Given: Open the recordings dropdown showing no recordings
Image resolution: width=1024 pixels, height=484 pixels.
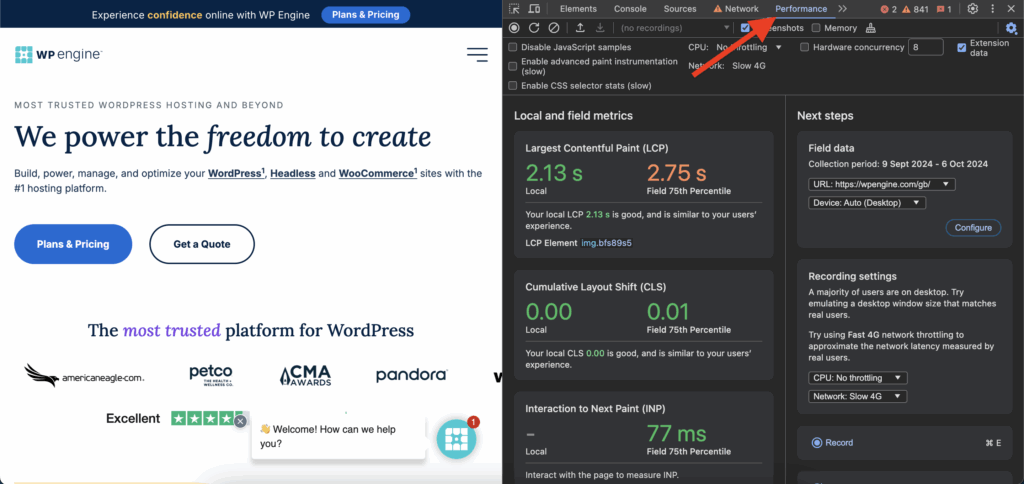Looking at the screenshot, I should [x=675, y=28].
